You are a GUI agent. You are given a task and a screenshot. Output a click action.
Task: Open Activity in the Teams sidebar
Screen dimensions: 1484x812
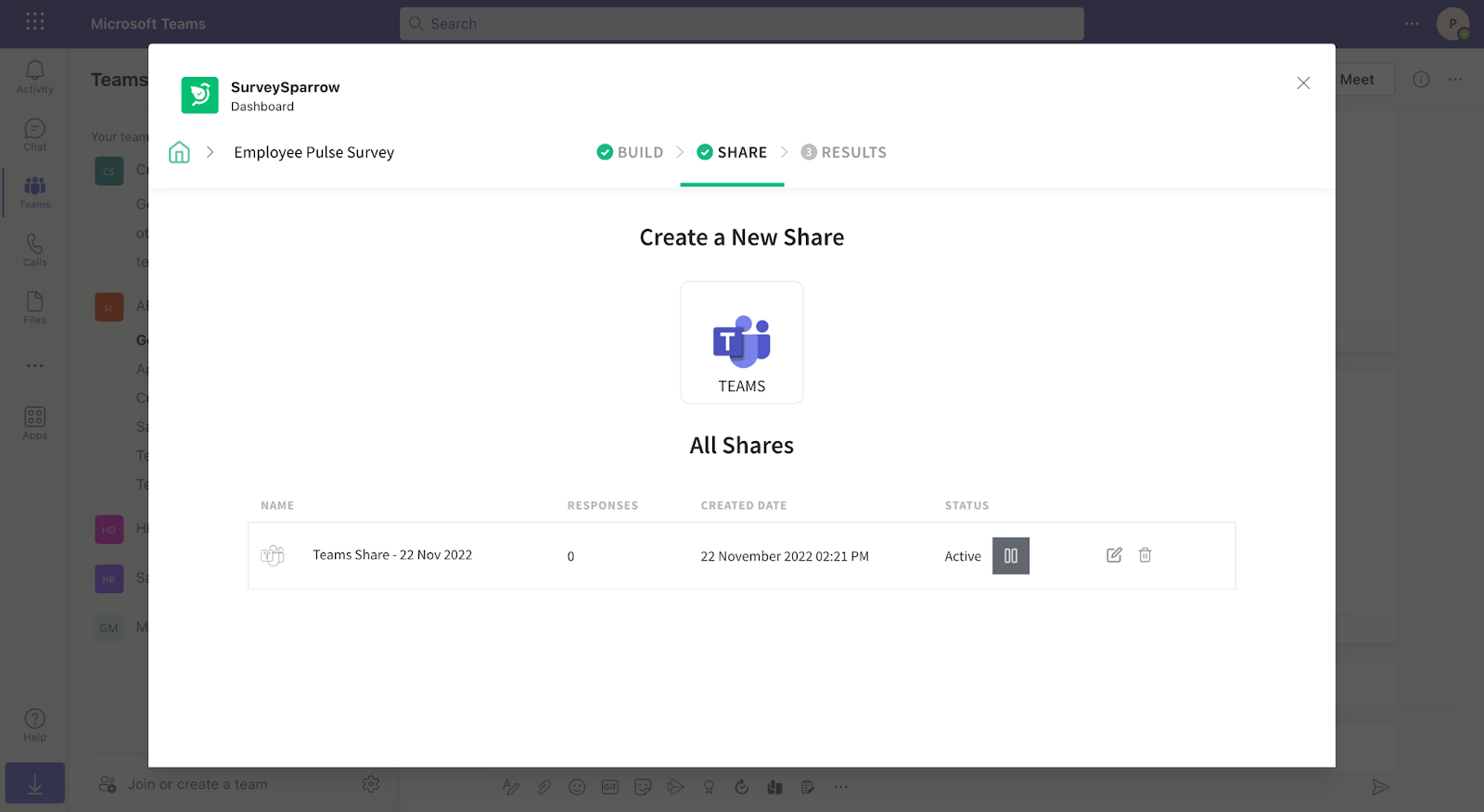tap(35, 77)
